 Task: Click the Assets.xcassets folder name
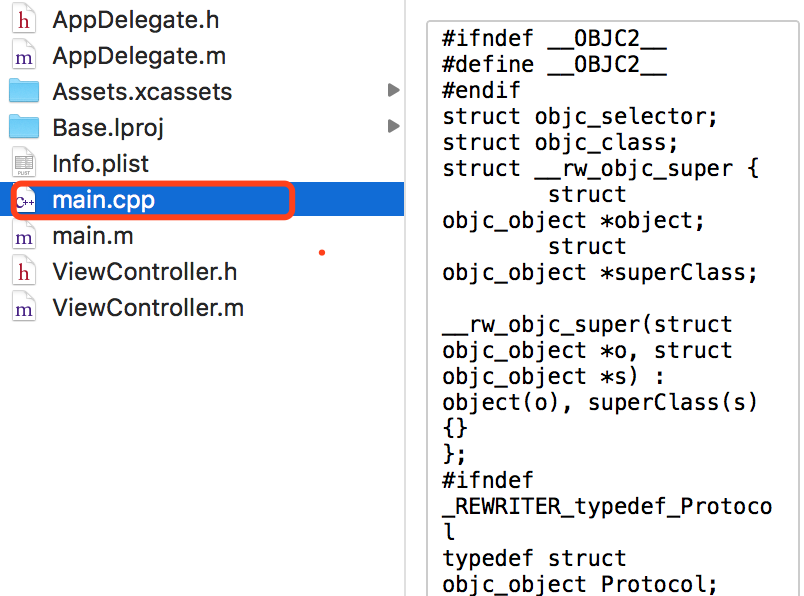(142, 92)
